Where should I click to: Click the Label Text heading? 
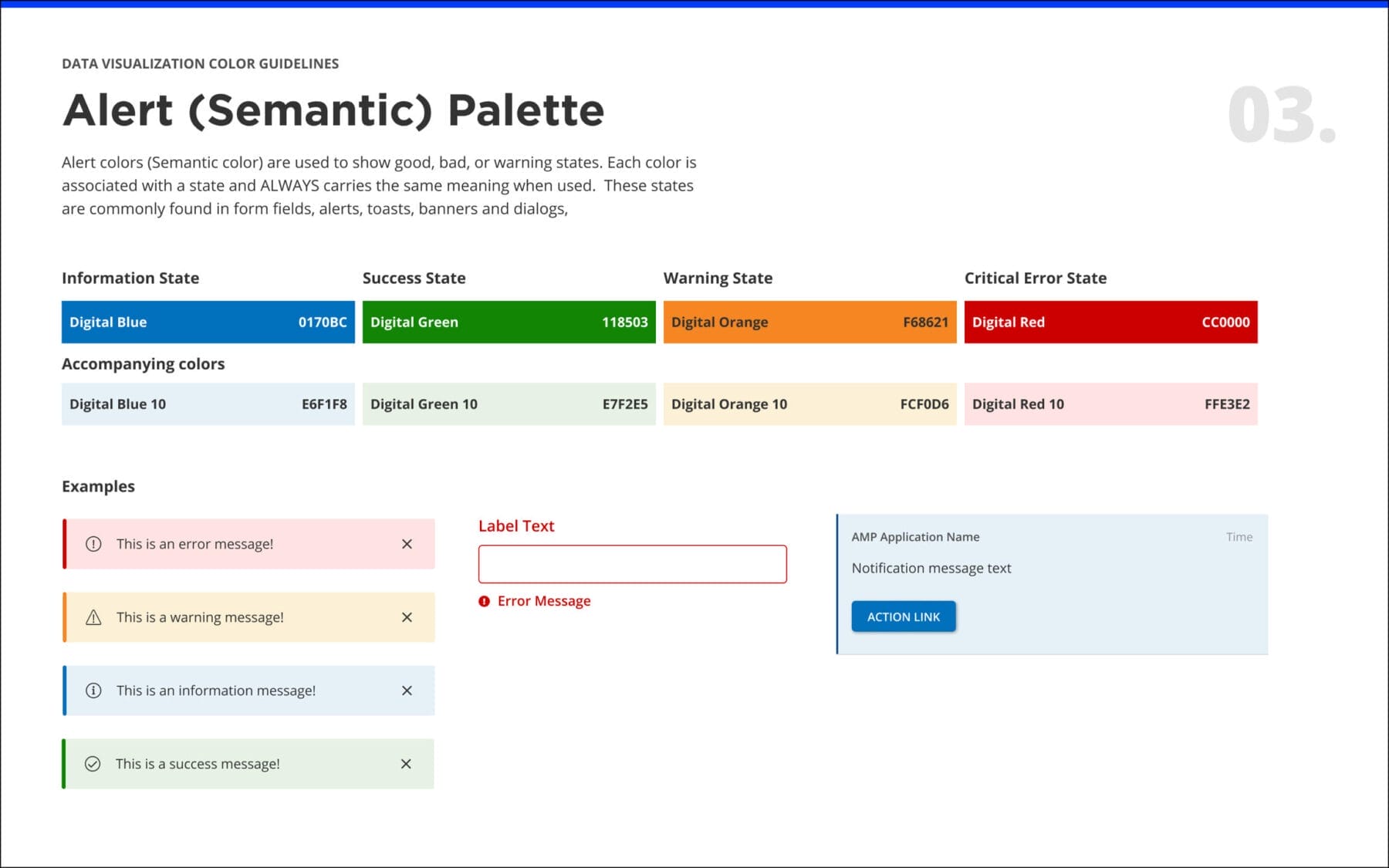[515, 525]
